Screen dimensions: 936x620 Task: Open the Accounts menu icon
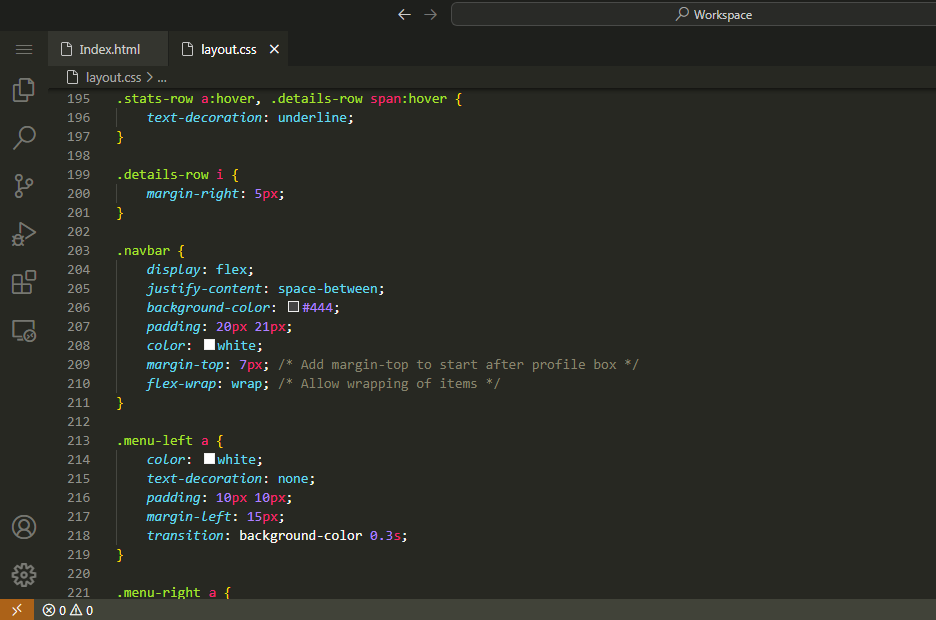[24, 527]
